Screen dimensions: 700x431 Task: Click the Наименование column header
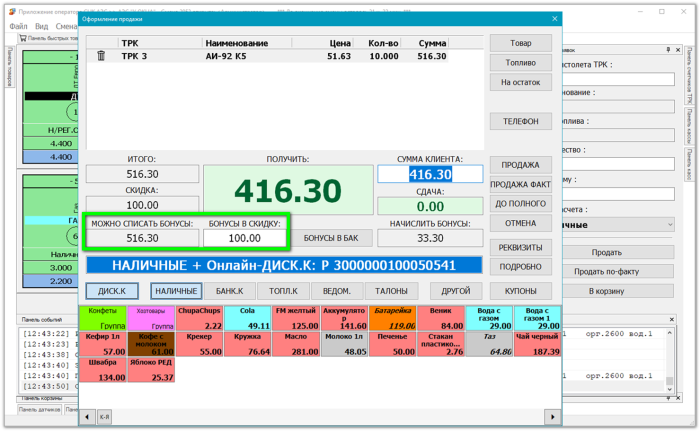[237, 43]
